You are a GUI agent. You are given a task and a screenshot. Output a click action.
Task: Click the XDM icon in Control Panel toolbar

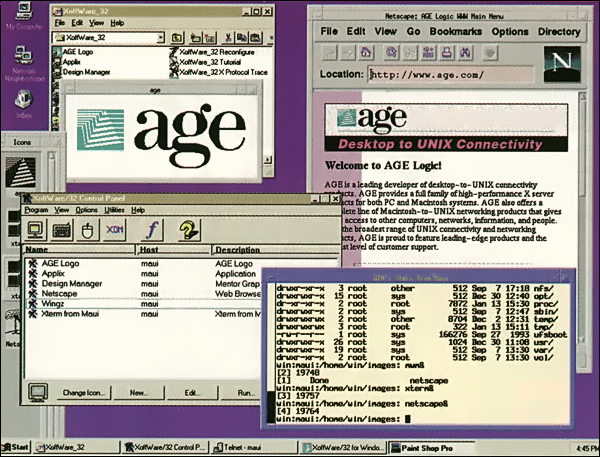(x=114, y=230)
